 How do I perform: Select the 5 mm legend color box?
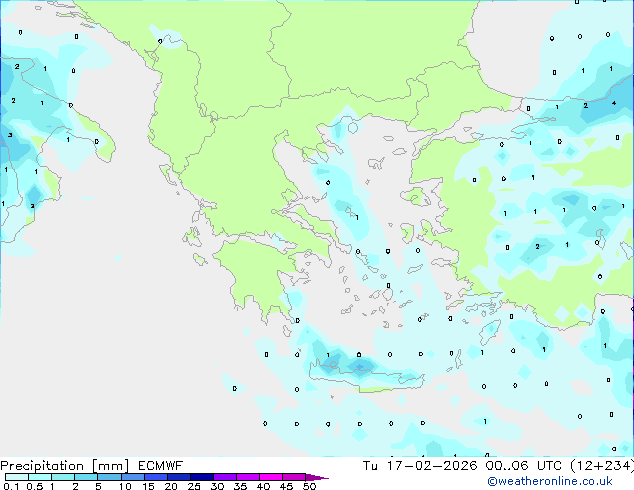(109, 477)
